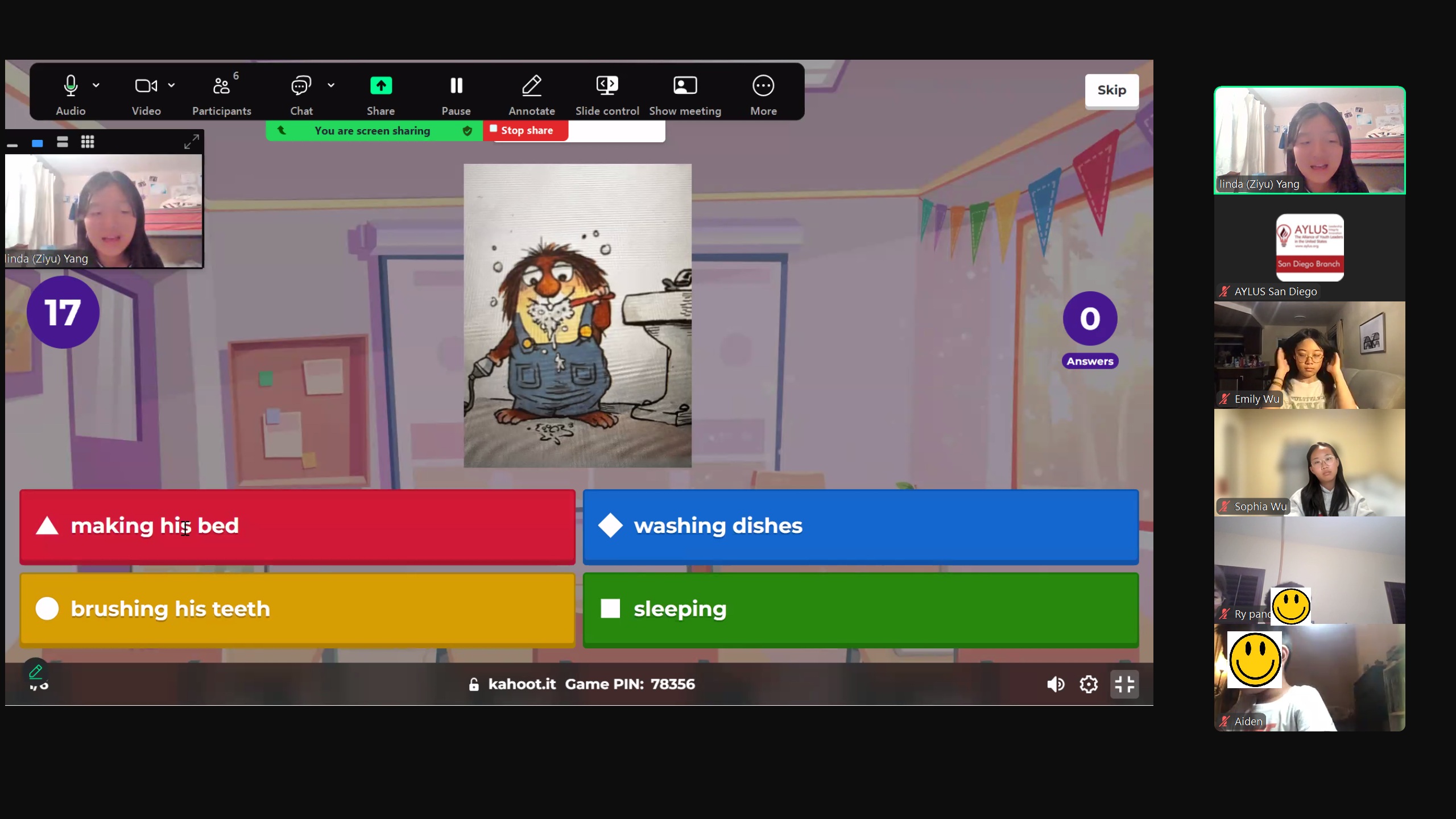Toggle Kahoot sound volume icon
The image size is (1456, 819).
1056,684
